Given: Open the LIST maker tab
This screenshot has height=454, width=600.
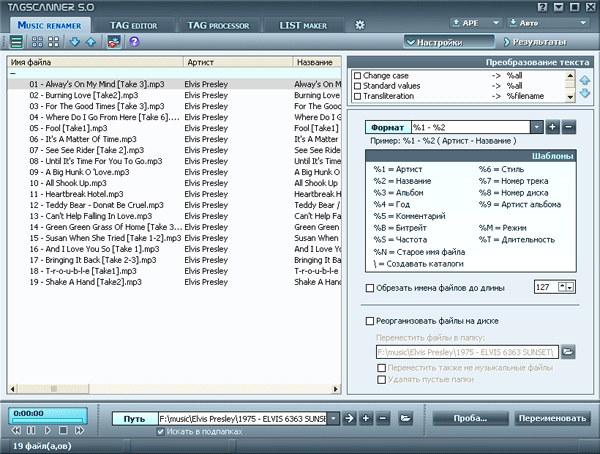Looking at the screenshot, I should pyautogui.click(x=305, y=23).
